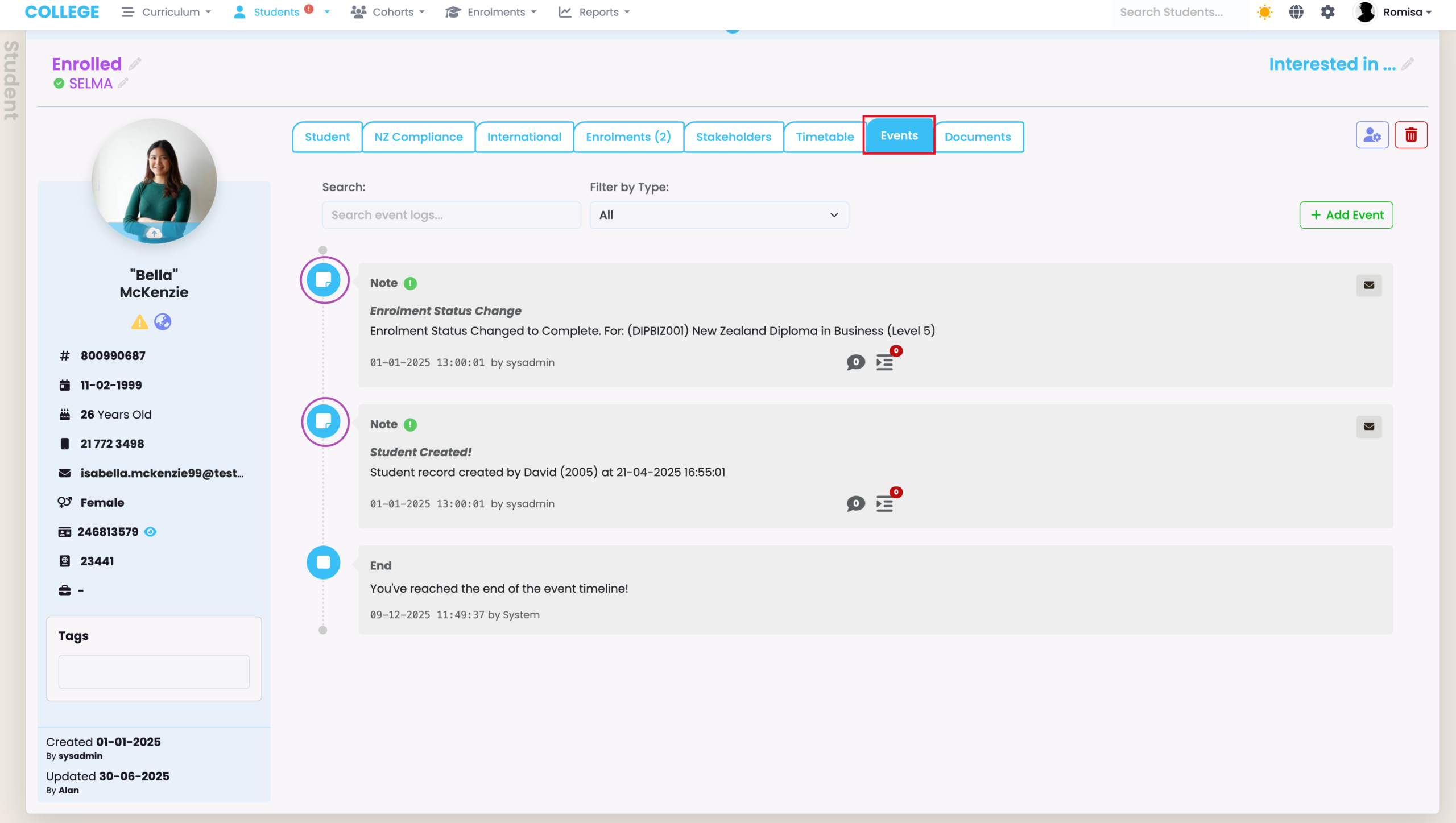
Task: Switch to the Documents tab
Action: pos(978,137)
